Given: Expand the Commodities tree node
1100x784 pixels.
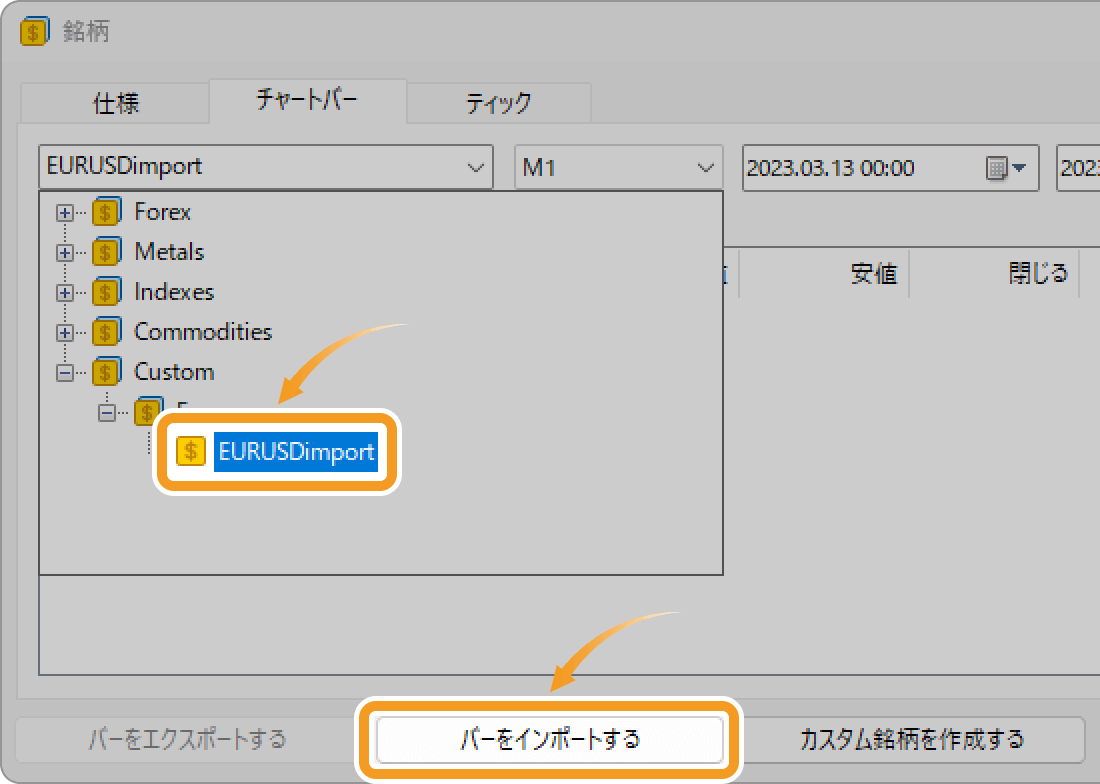Looking at the screenshot, I should (x=65, y=332).
